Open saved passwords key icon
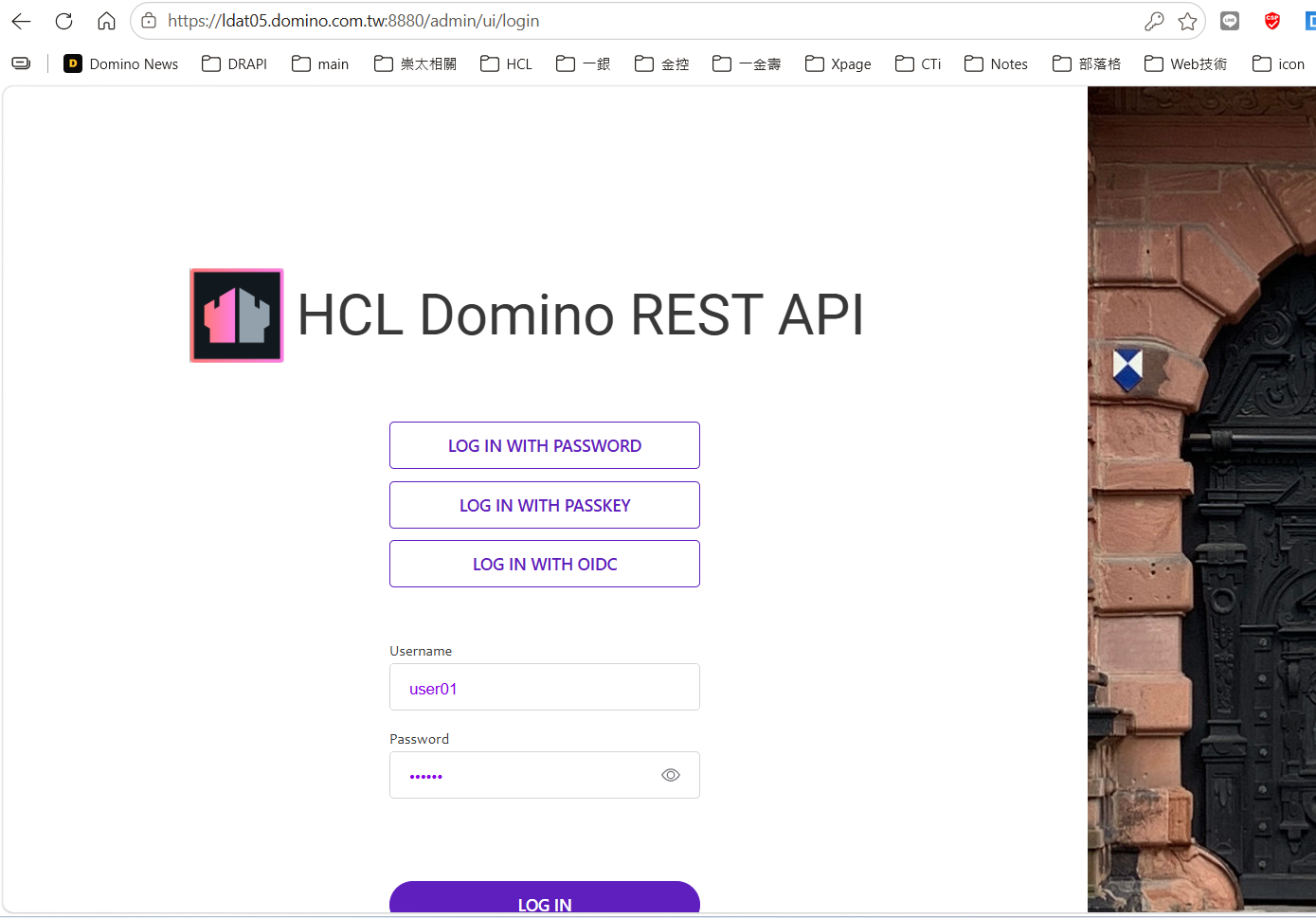1316x918 pixels. click(1154, 21)
